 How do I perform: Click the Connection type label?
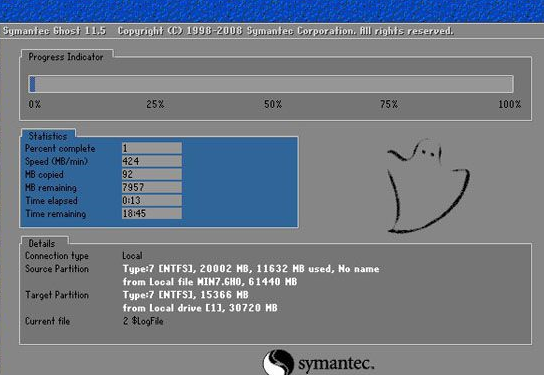pyautogui.click(x=57, y=256)
